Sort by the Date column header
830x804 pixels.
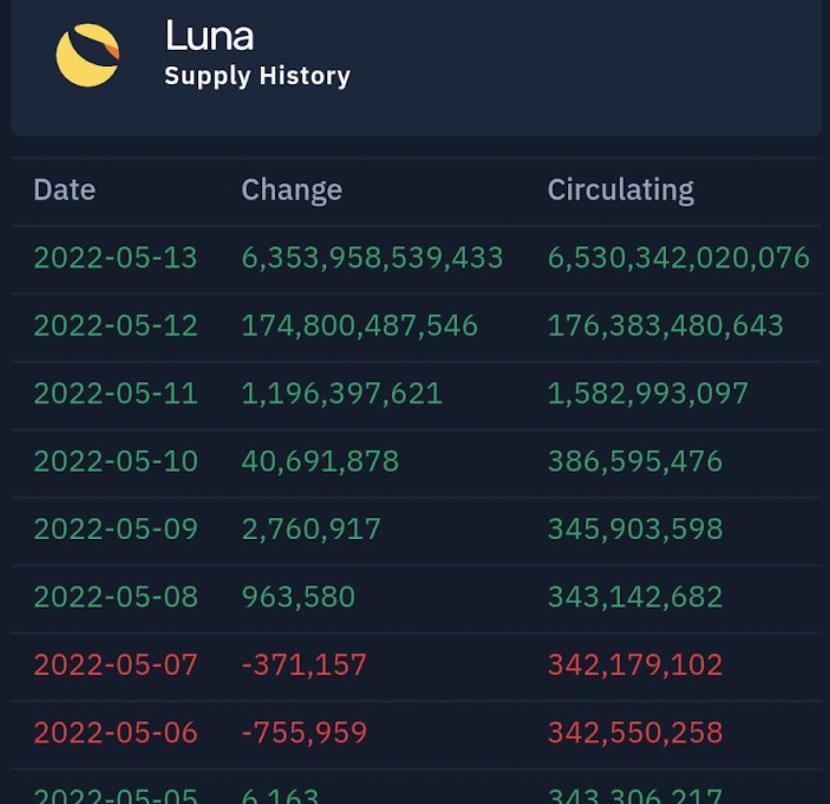click(64, 190)
